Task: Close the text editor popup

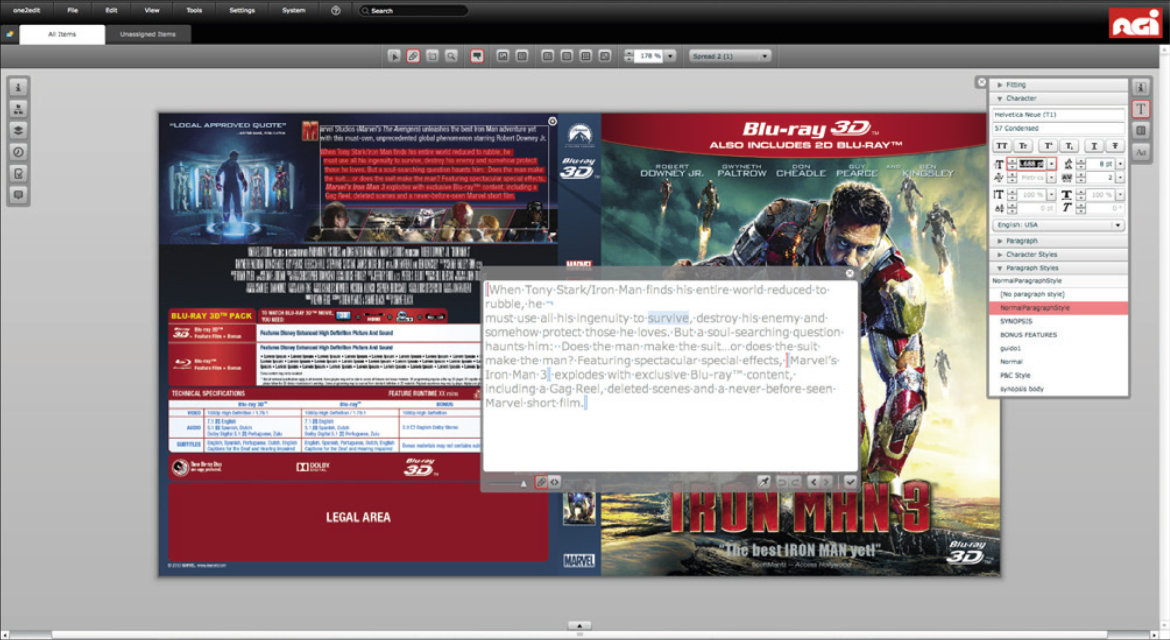Action: tap(849, 273)
